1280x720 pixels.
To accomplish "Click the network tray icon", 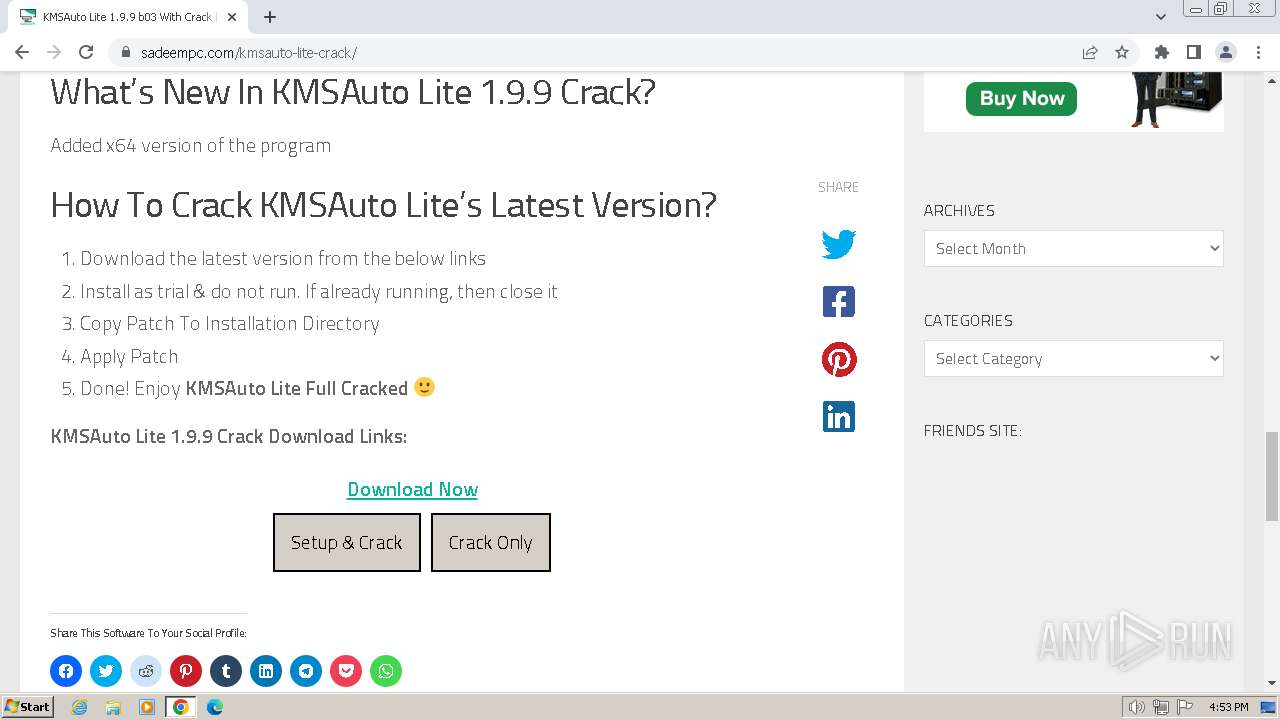I will coord(1161,707).
